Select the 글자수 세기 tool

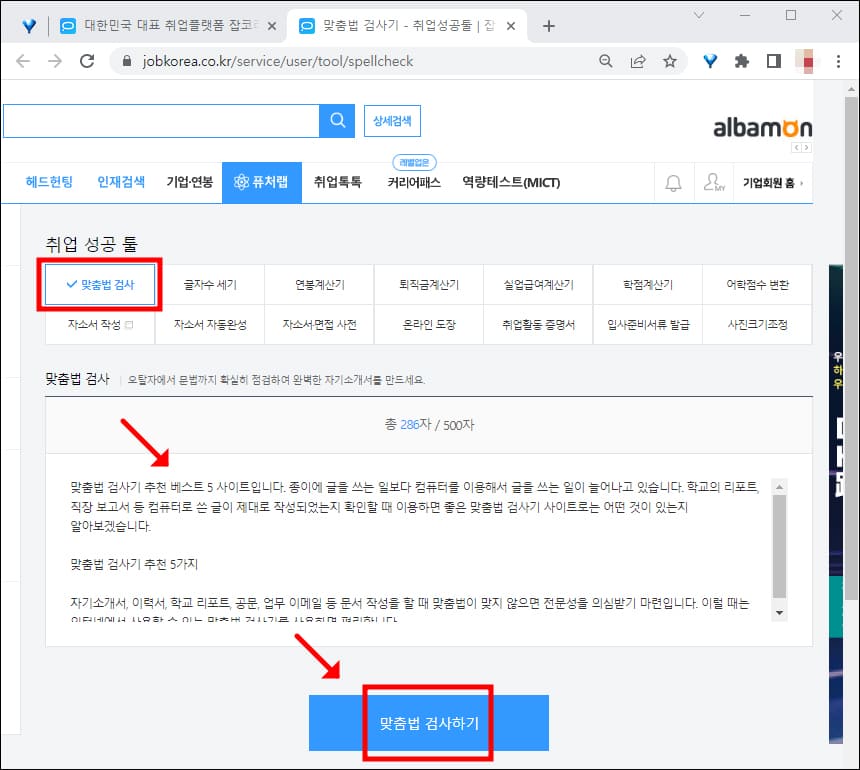(x=209, y=284)
